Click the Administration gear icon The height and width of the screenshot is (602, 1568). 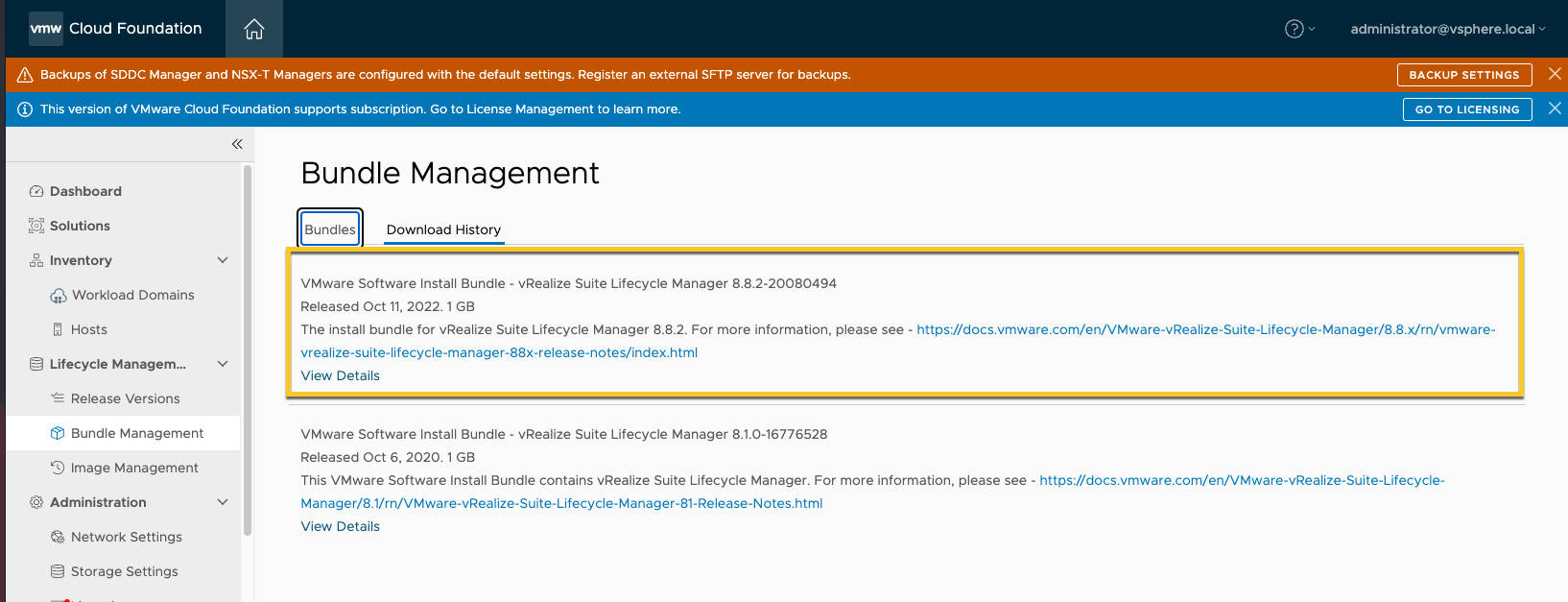pyautogui.click(x=36, y=502)
